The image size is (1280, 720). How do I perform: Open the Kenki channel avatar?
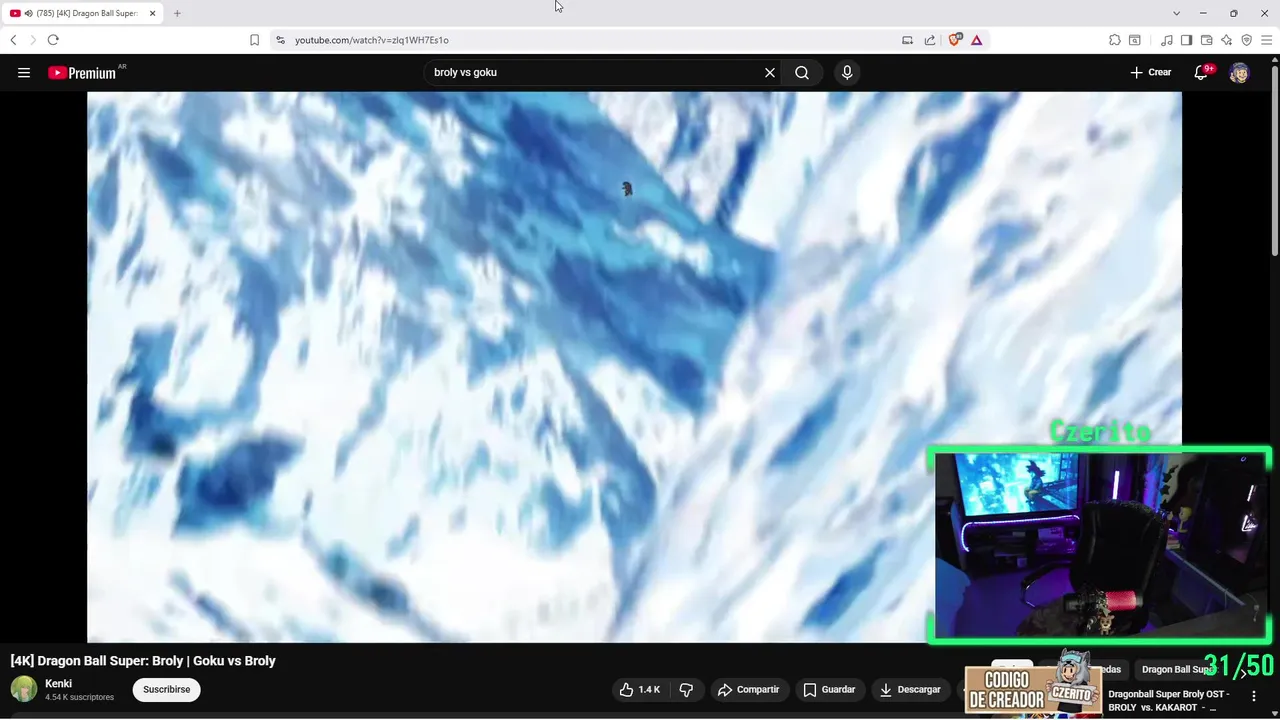[24, 689]
